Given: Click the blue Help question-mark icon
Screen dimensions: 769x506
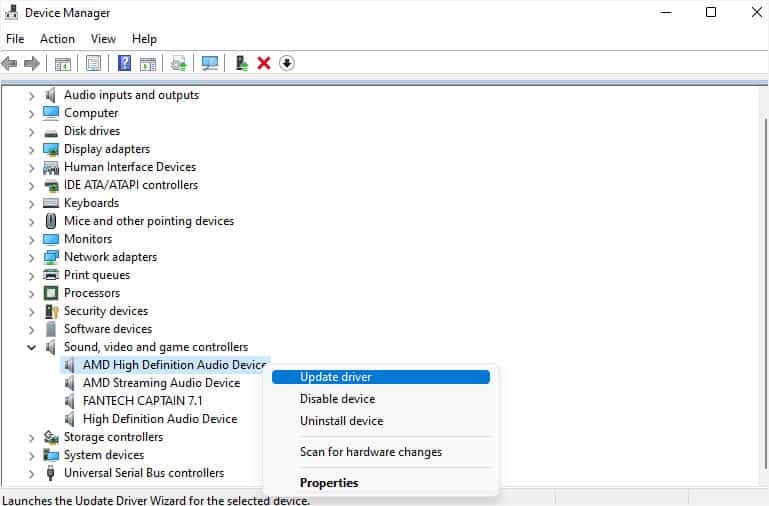Looking at the screenshot, I should (125, 63).
